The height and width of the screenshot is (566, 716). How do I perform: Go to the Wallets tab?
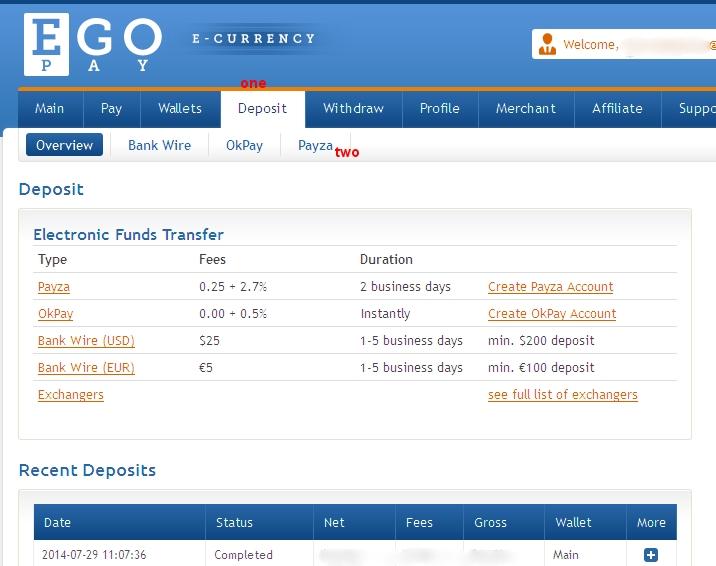point(180,109)
